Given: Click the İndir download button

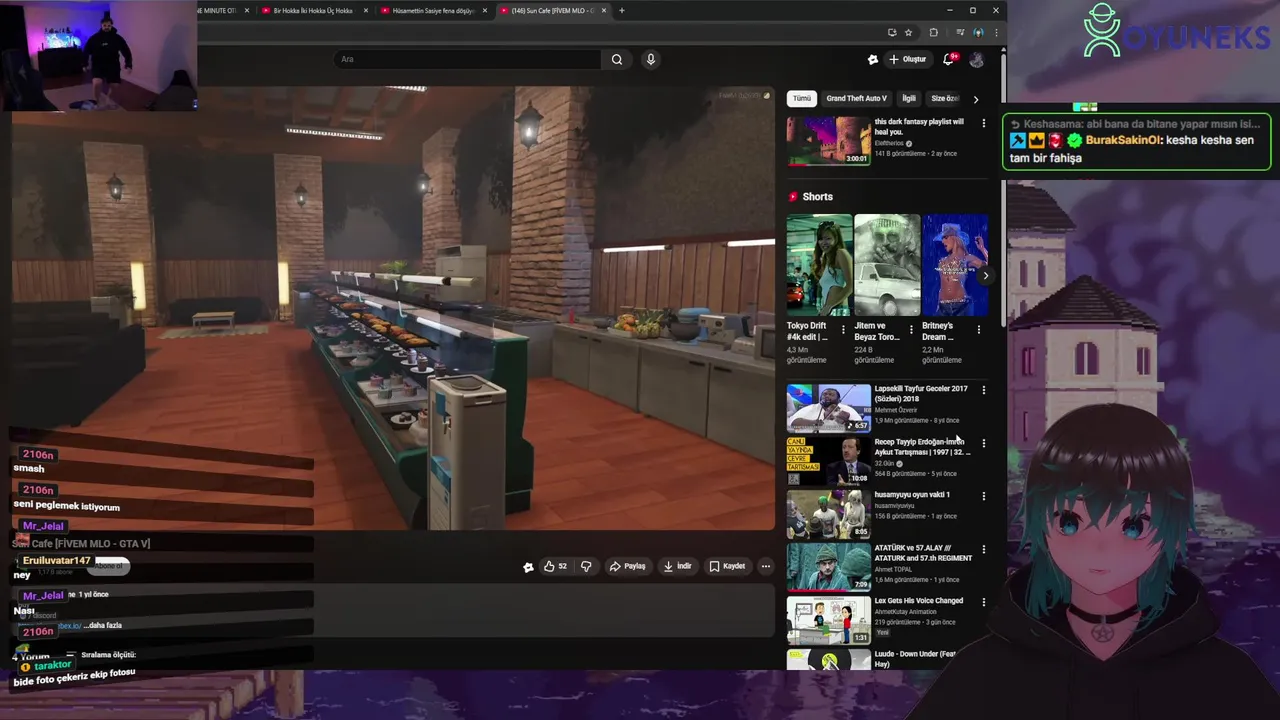Looking at the screenshot, I should pyautogui.click(x=678, y=566).
